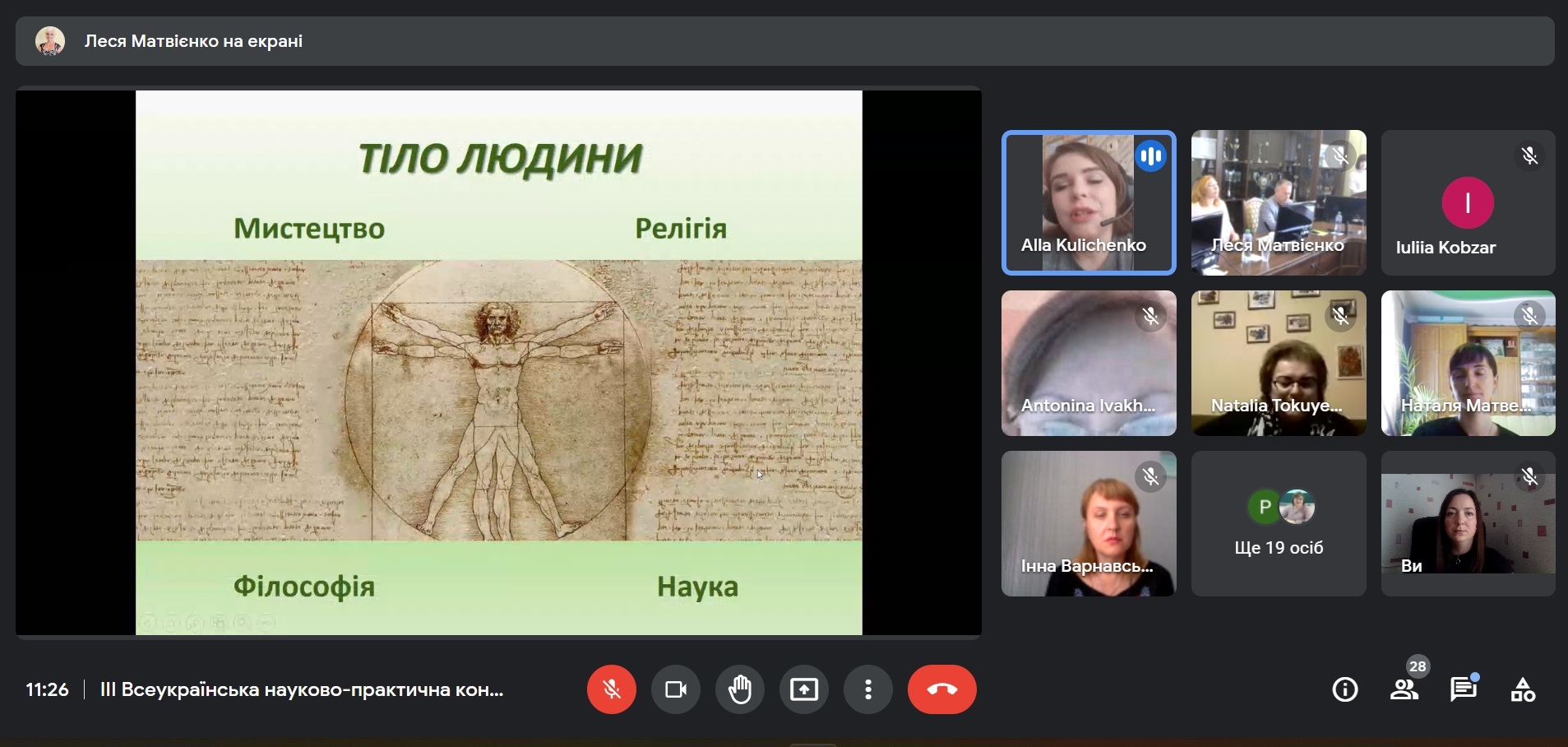Select Iuliia Kobzar's participant tile
This screenshot has width=1568, height=747.
coord(1469,202)
